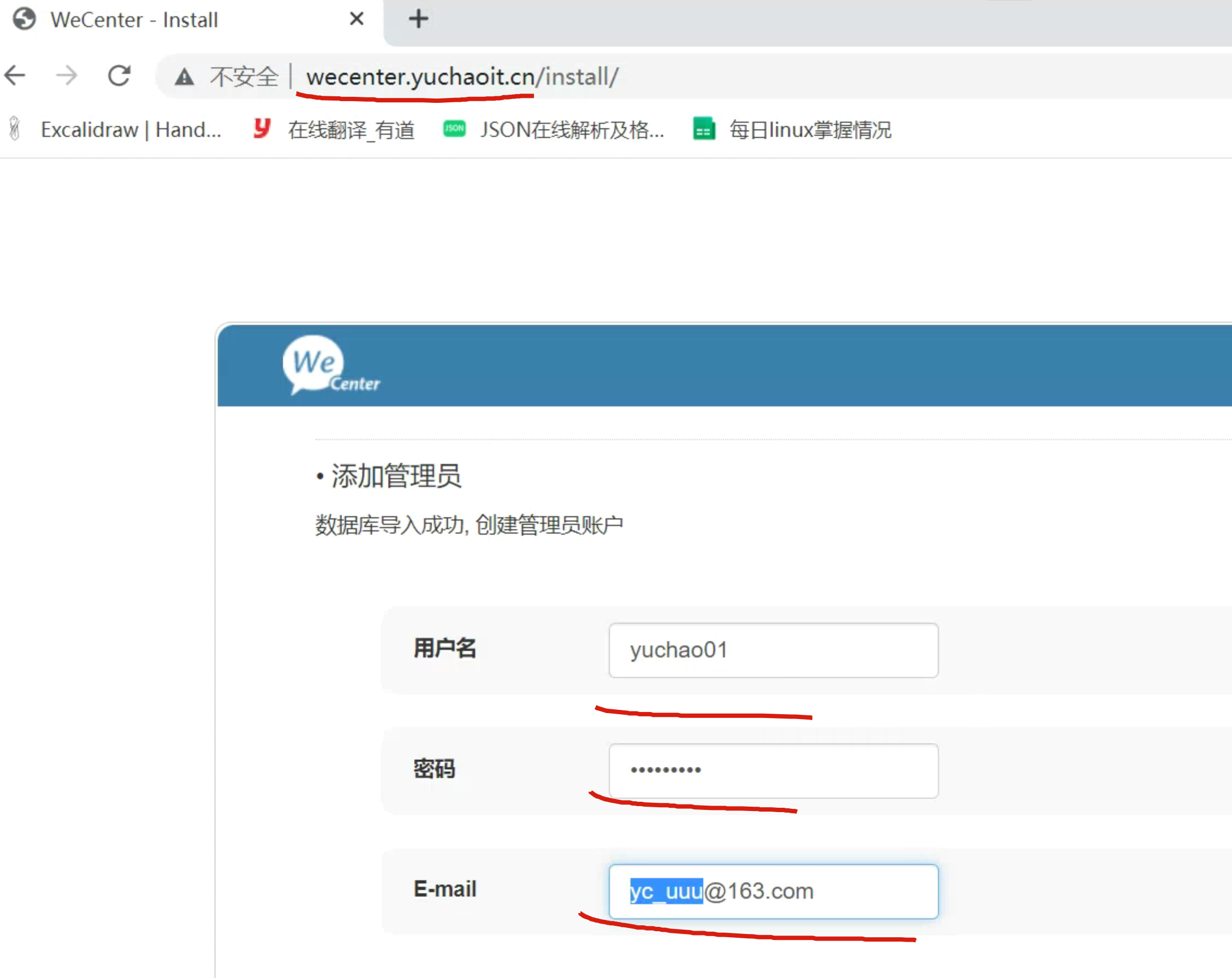The width and height of the screenshot is (1232, 978).
Task: Click the green spreadsheet bookmark icon
Action: click(704, 129)
